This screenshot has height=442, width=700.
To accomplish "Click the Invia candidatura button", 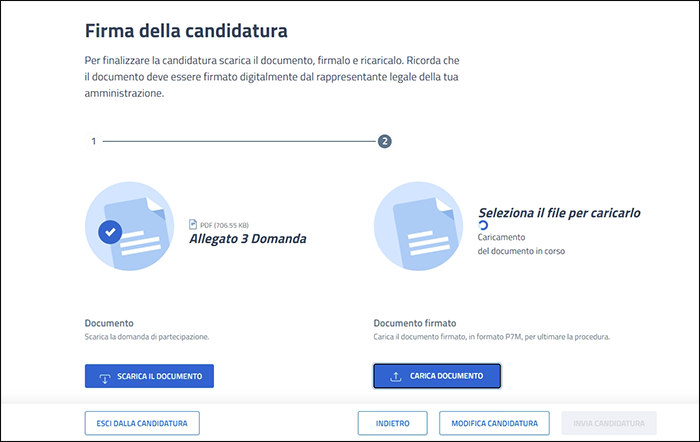I will [x=609, y=423].
